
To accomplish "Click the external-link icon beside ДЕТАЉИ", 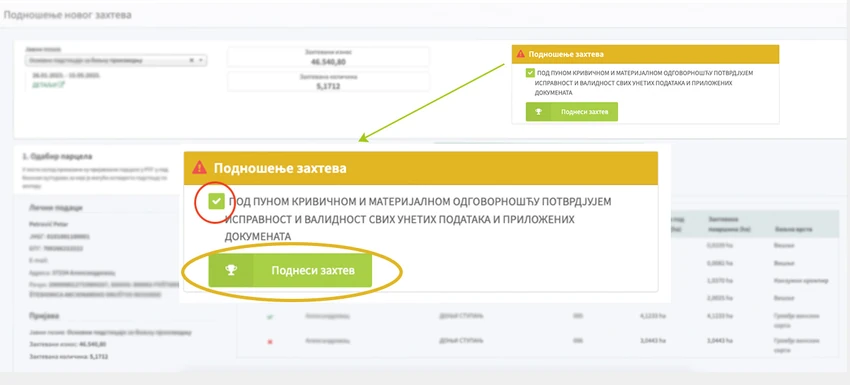I will [63, 85].
